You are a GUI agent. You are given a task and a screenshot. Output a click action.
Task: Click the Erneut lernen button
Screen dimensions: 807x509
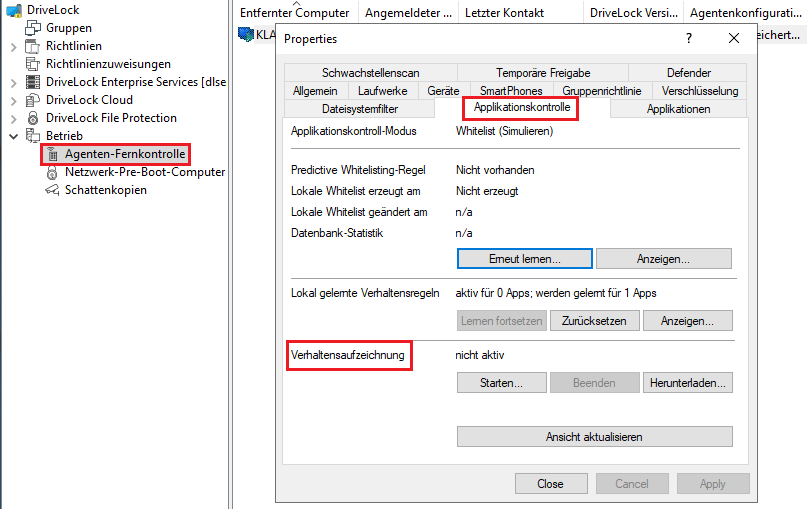[524, 258]
